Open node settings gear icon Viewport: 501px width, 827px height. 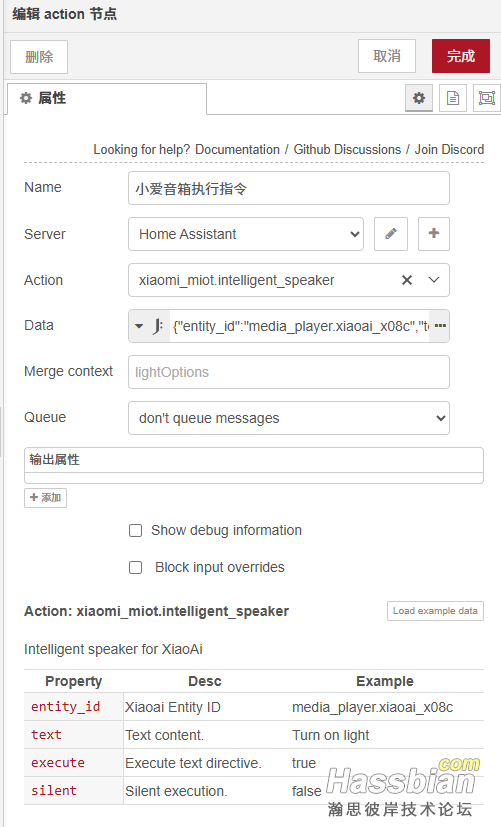coord(419,98)
